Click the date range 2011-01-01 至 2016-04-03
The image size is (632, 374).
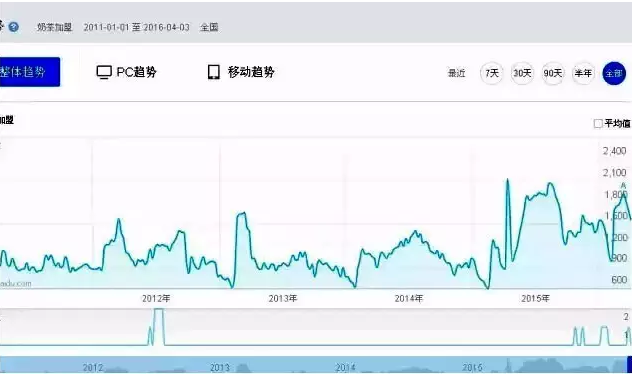(x=136, y=27)
